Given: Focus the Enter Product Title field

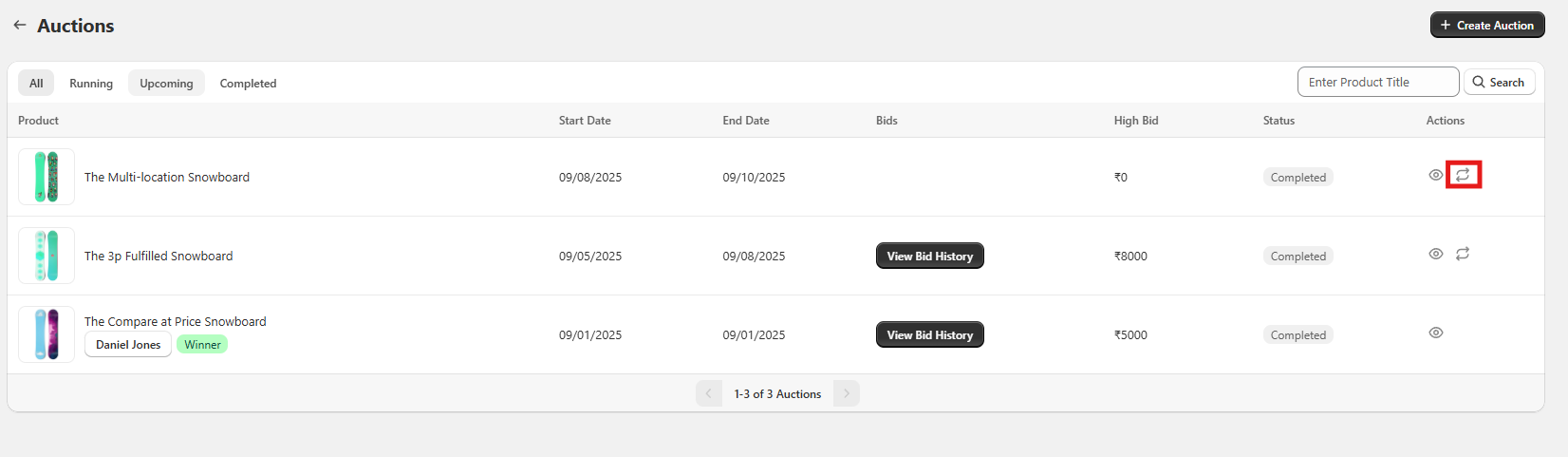Looking at the screenshot, I should pos(1377,83).
